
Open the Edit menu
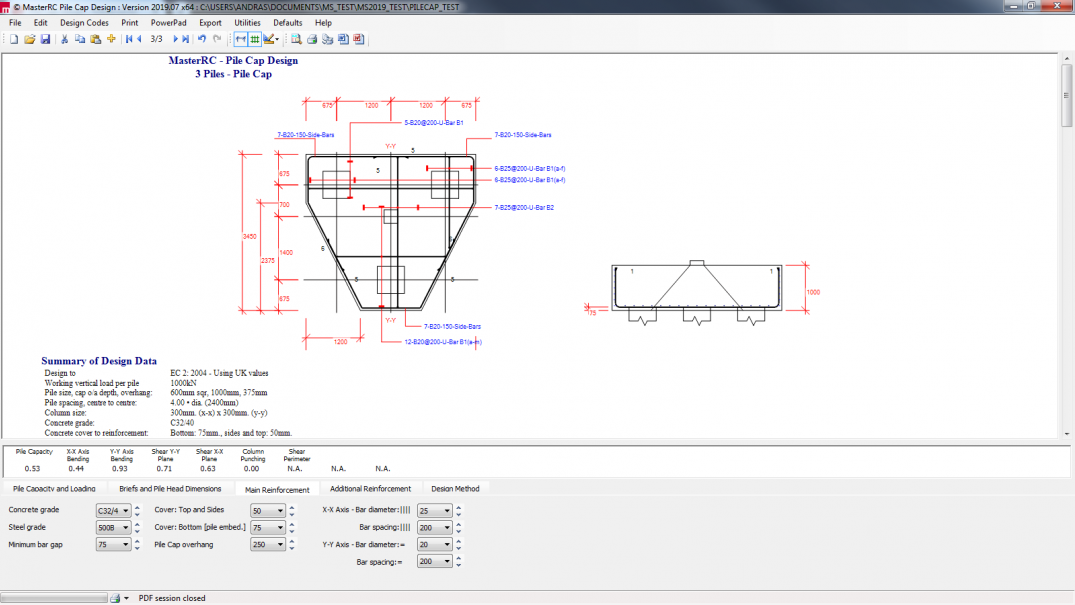point(40,23)
